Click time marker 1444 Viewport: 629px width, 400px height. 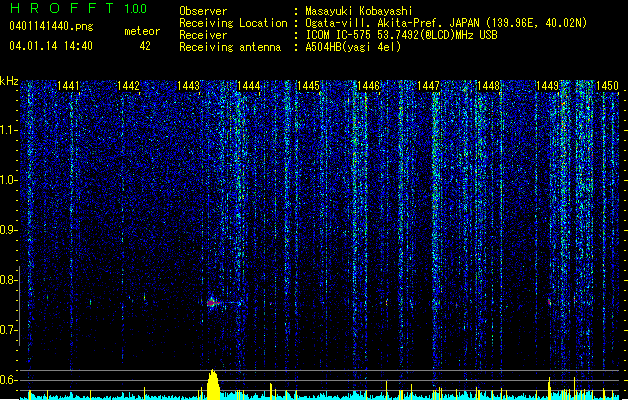coord(249,85)
